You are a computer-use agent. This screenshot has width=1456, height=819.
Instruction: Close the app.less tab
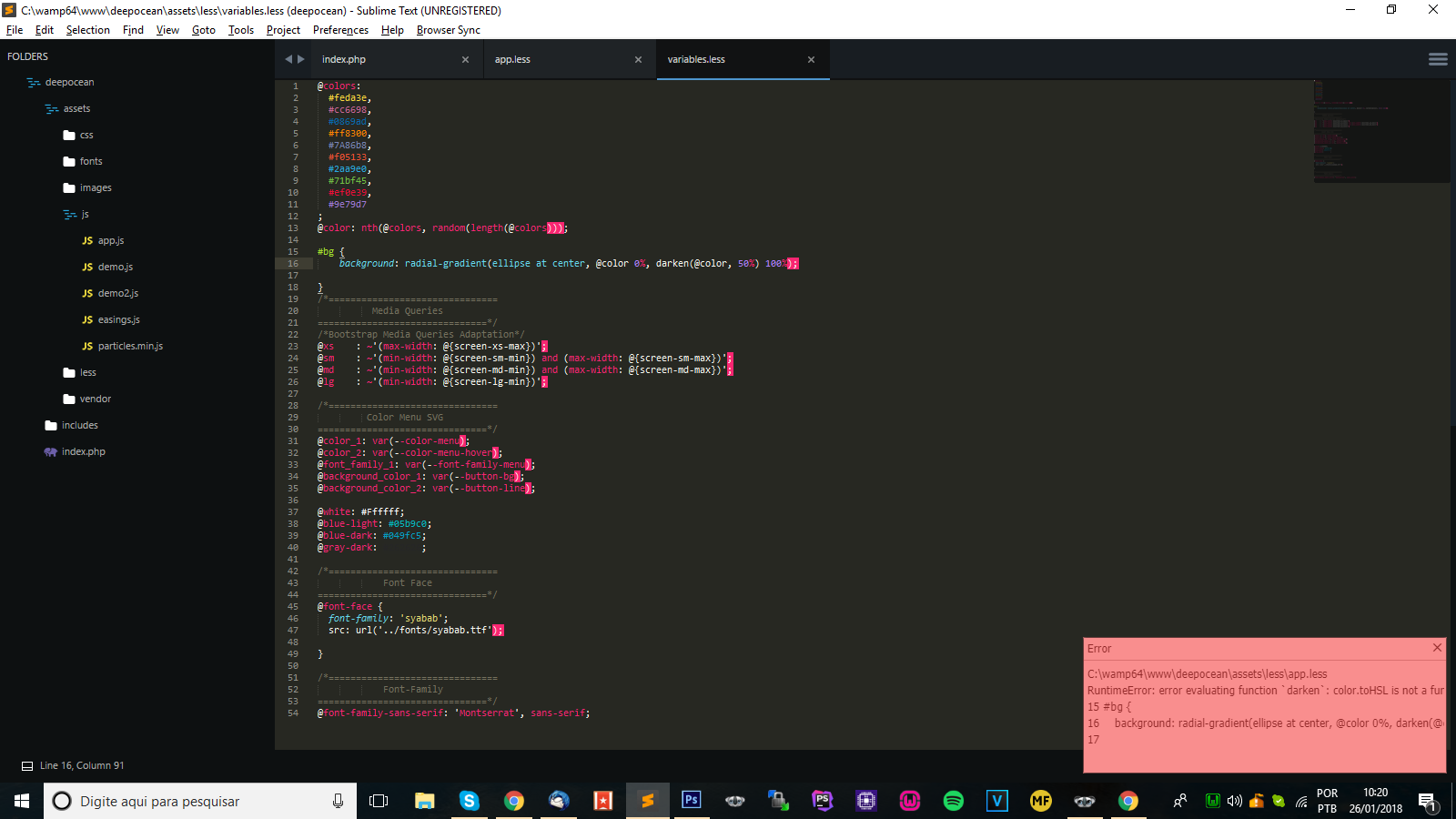(638, 60)
